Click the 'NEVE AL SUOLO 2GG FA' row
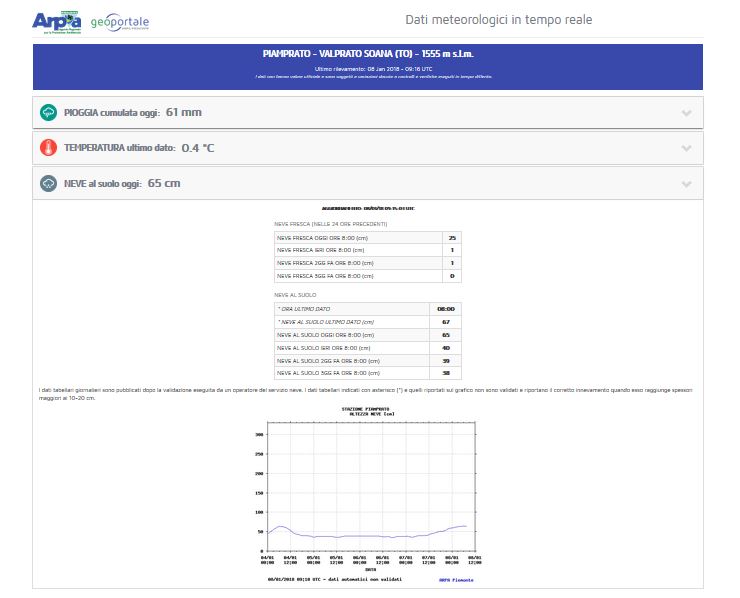The image size is (740, 598). tap(368, 361)
